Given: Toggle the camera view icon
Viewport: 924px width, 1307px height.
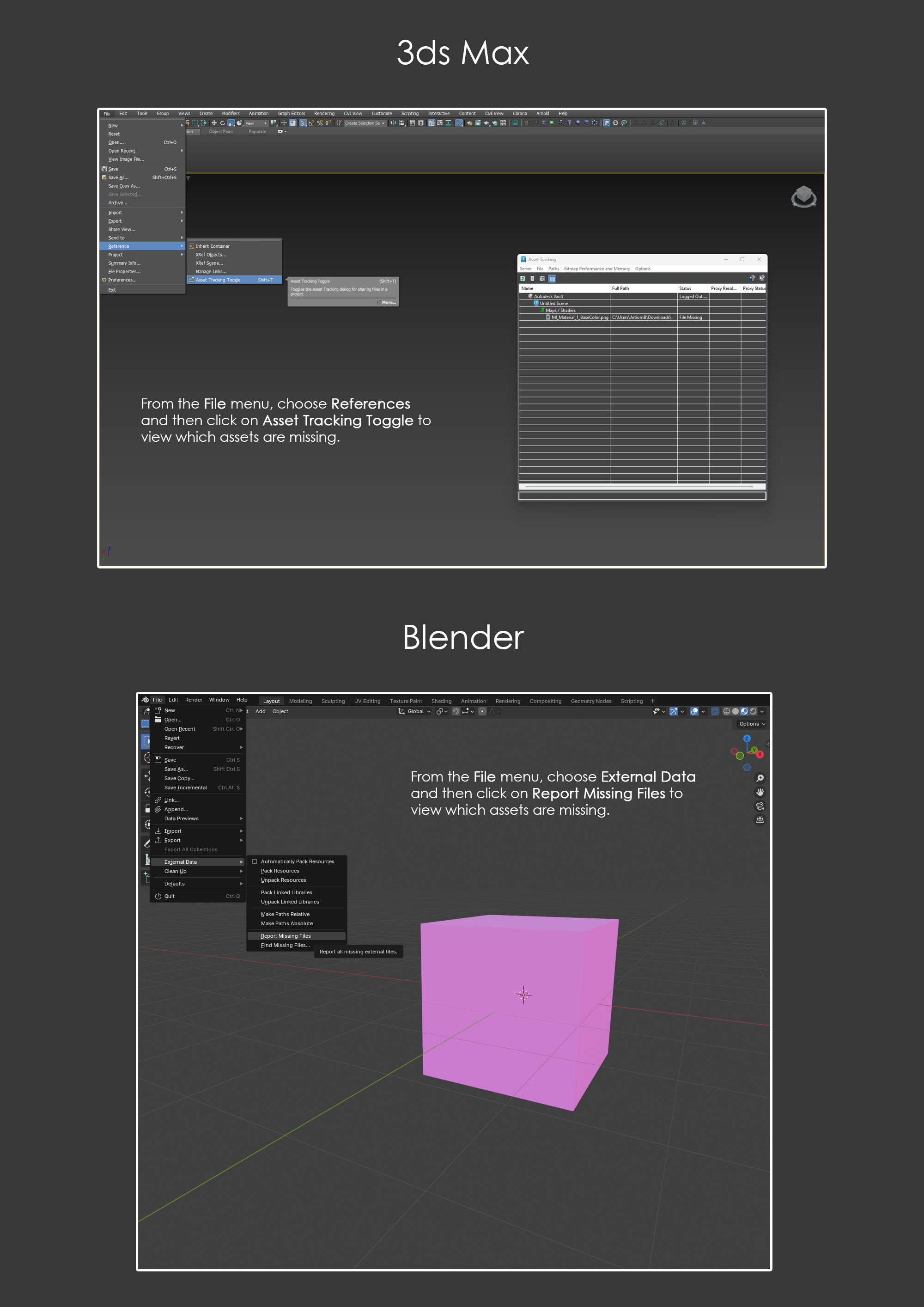Looking at the screenshot, I should coord(760,806).
